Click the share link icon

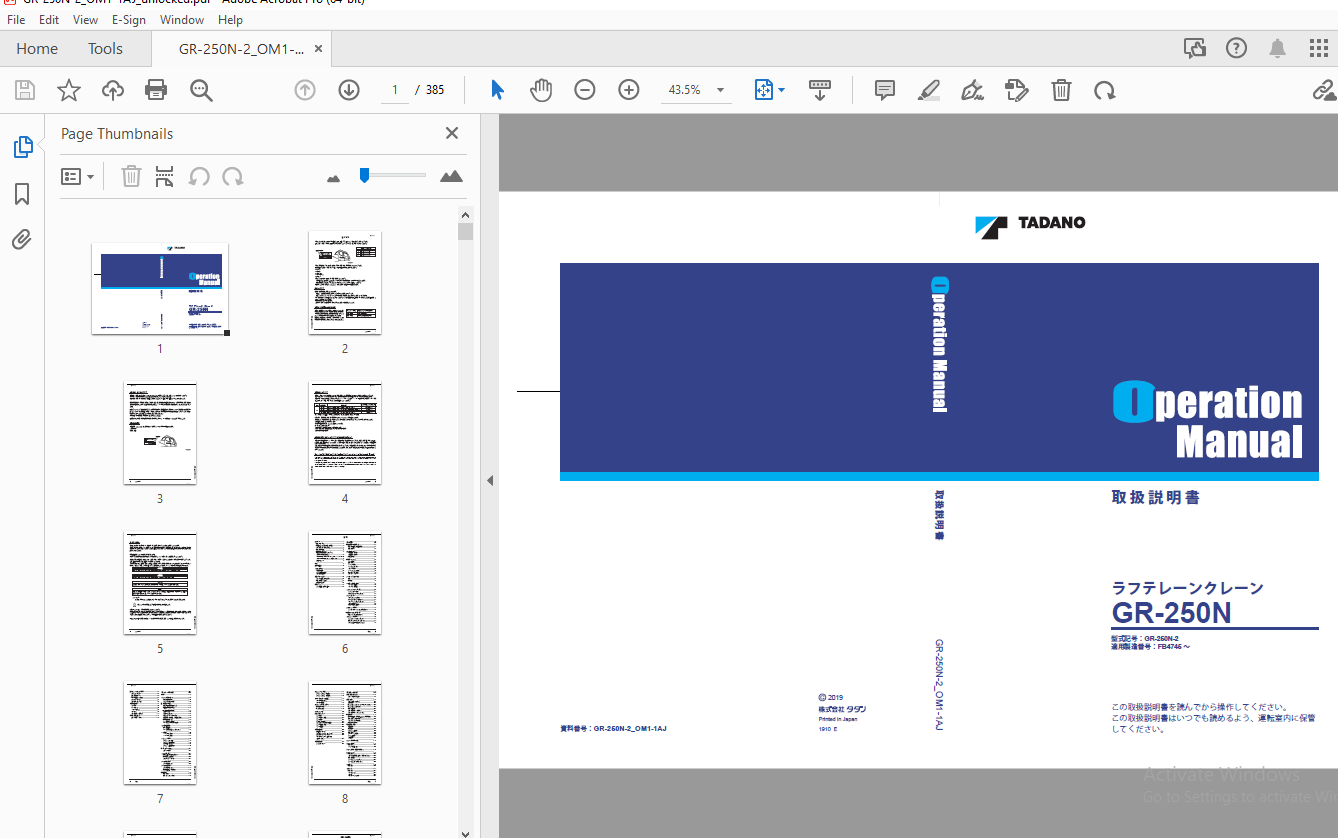(1324, 91)
